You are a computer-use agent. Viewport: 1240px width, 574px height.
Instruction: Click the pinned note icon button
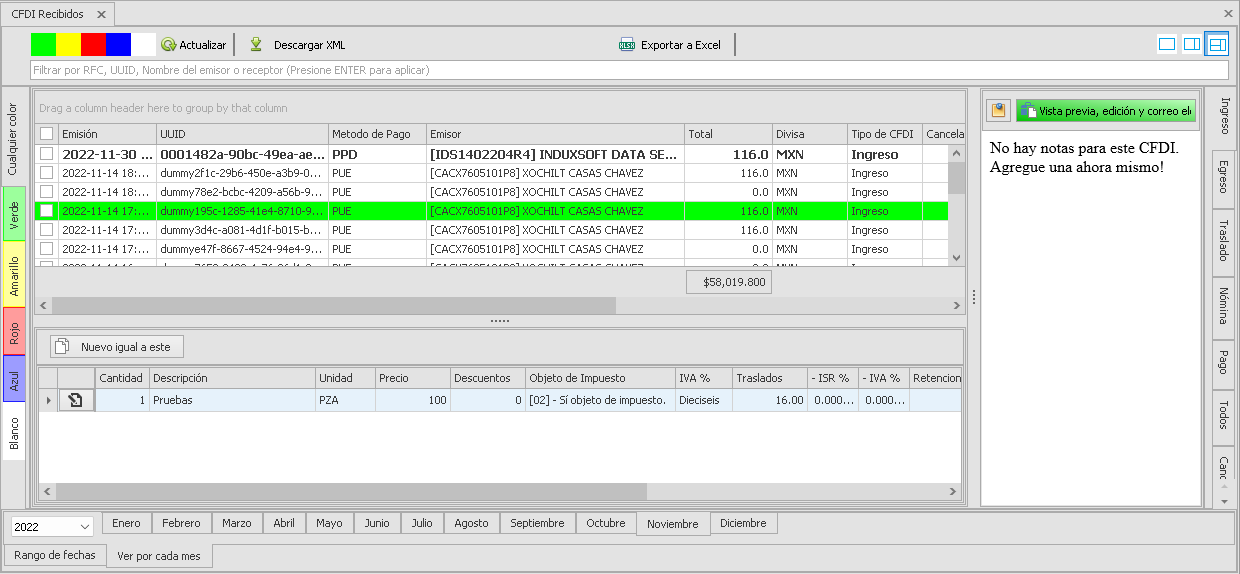tap(998, 111)
